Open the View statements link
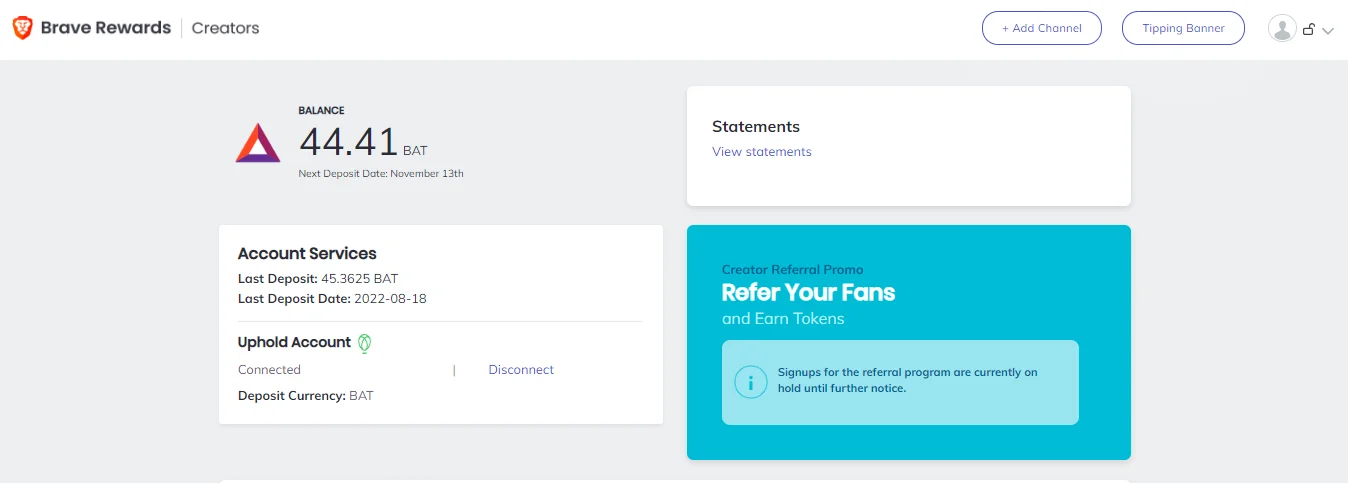The image size is (1348, 483). (x=762, y=152)
